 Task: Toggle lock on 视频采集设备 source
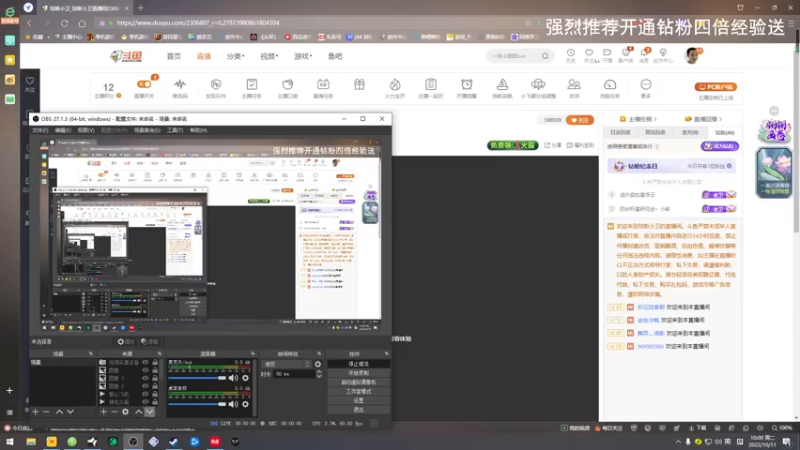(155, 363)
